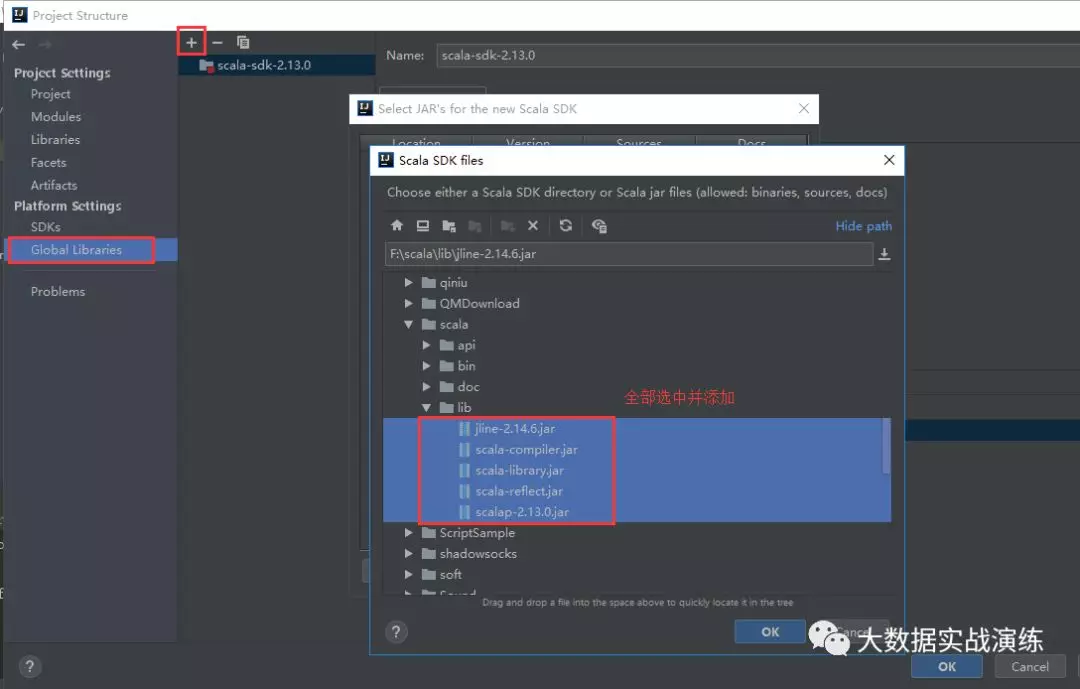Open help in Scala SDK files dialog

click(x=396, y=632)
